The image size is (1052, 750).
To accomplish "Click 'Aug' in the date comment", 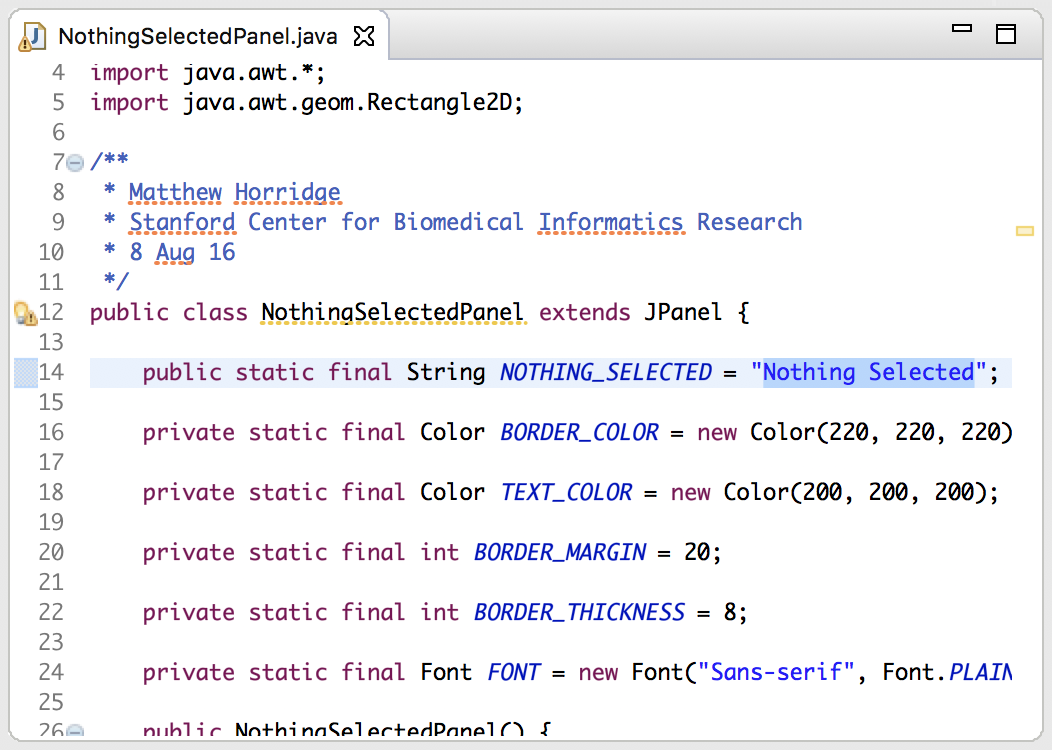I will [175, 252].
